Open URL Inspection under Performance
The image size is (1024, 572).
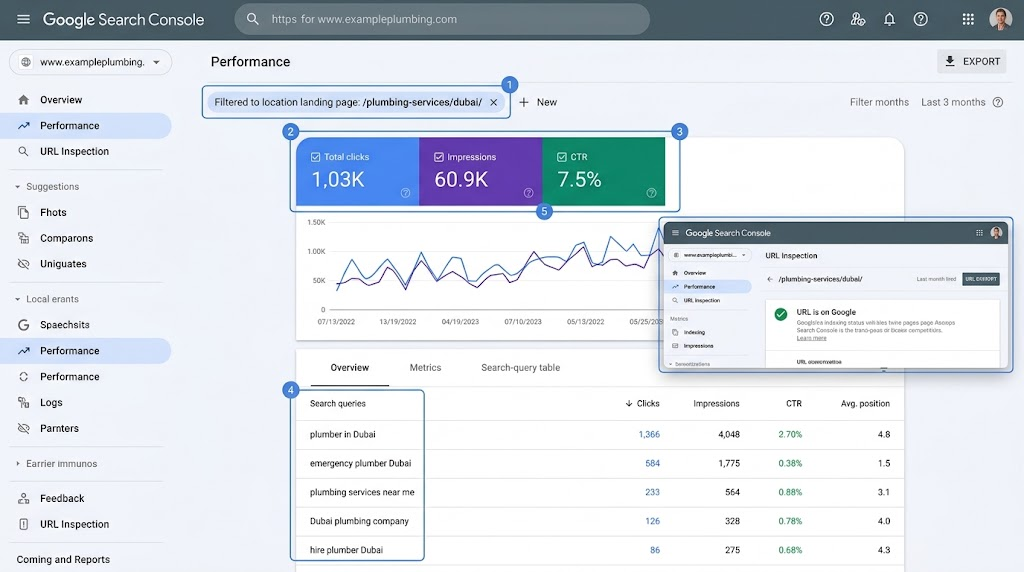74,151
